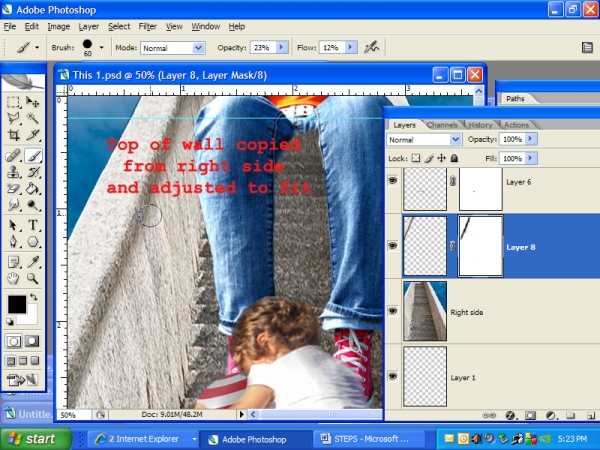Click Create new set folder icon
The height and width of the screenshot is (450, 600).
pyautogui.click(x=571, y=416)
